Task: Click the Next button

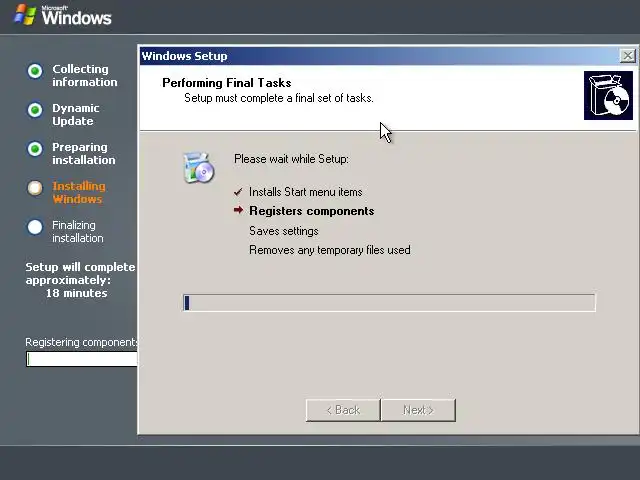Action: [x=418, y=410]
